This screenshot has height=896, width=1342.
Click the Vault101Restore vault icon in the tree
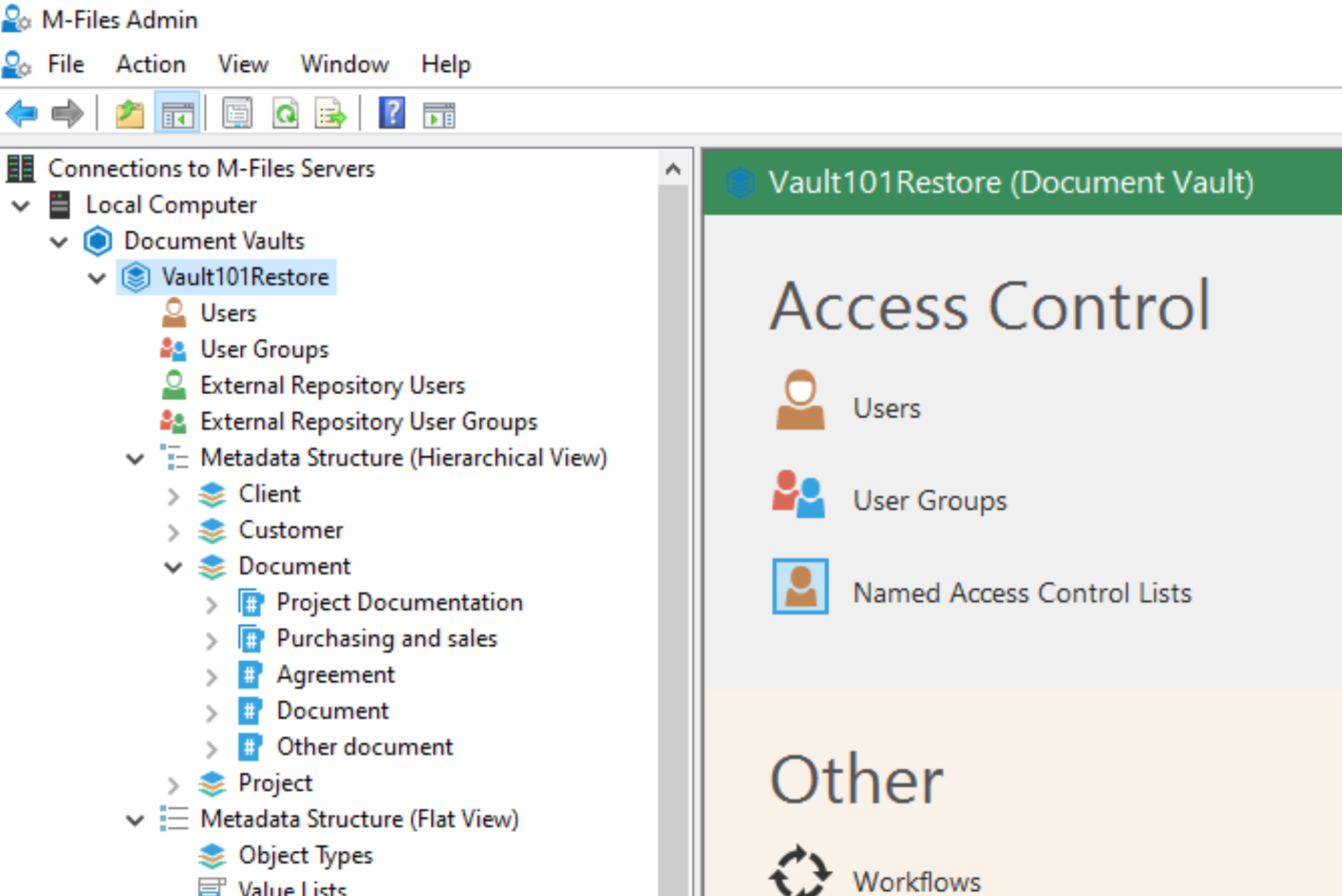click(x=136, y=277)
